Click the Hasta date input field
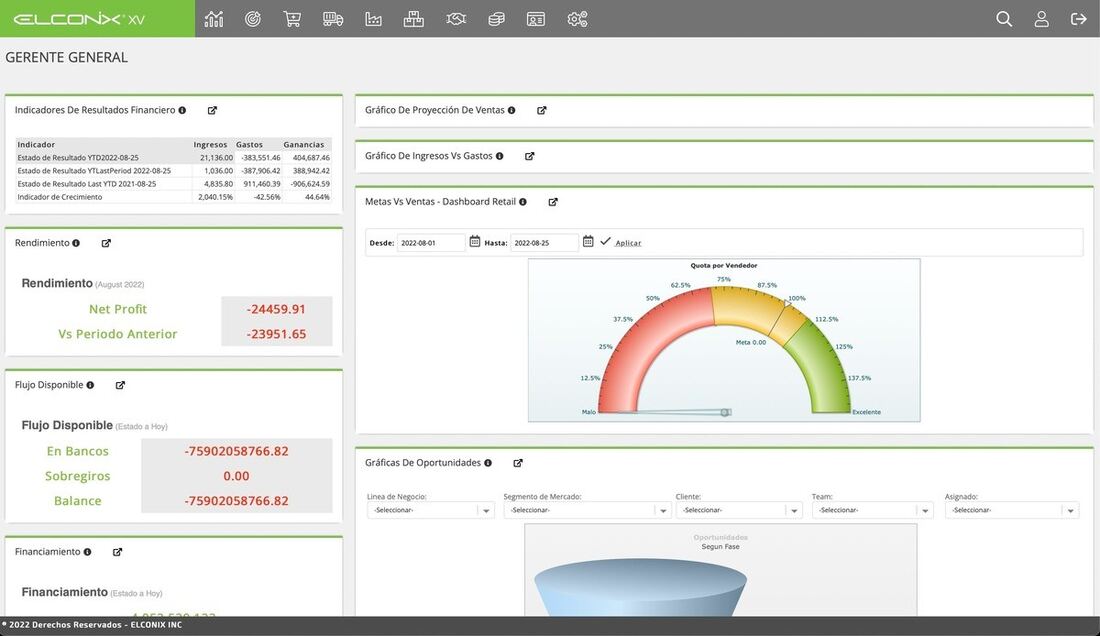 (x=544, y=243)
